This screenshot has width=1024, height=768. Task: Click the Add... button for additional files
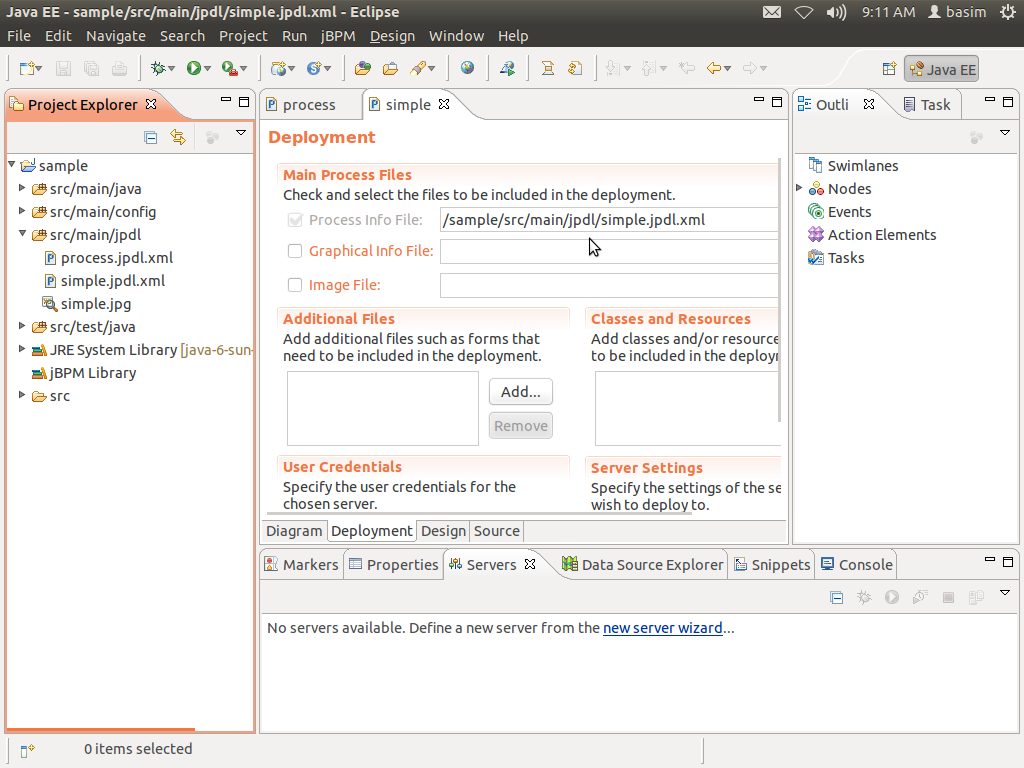[520, 392]
